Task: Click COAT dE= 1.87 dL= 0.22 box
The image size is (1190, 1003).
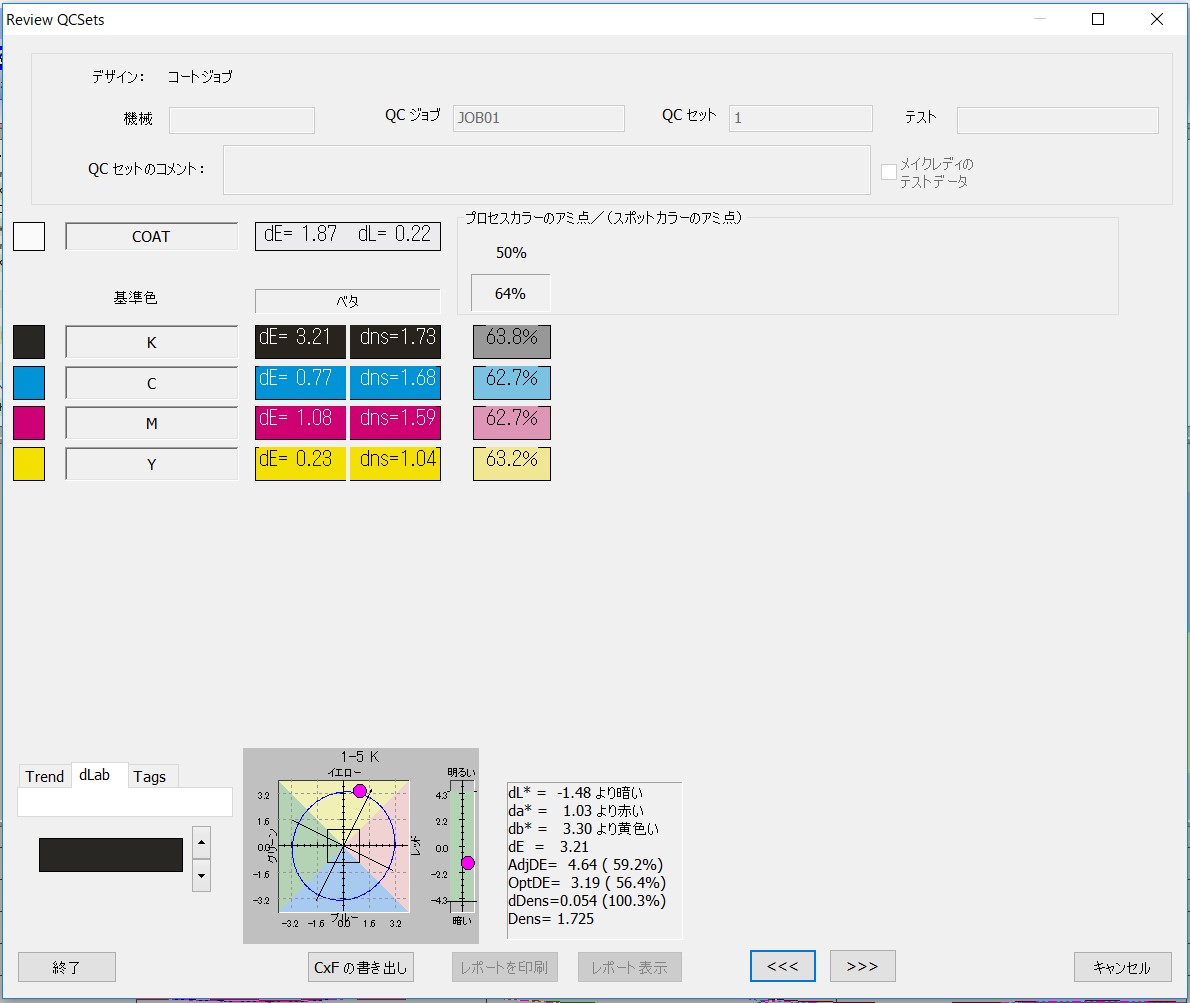Action: [x=348, y=235]
